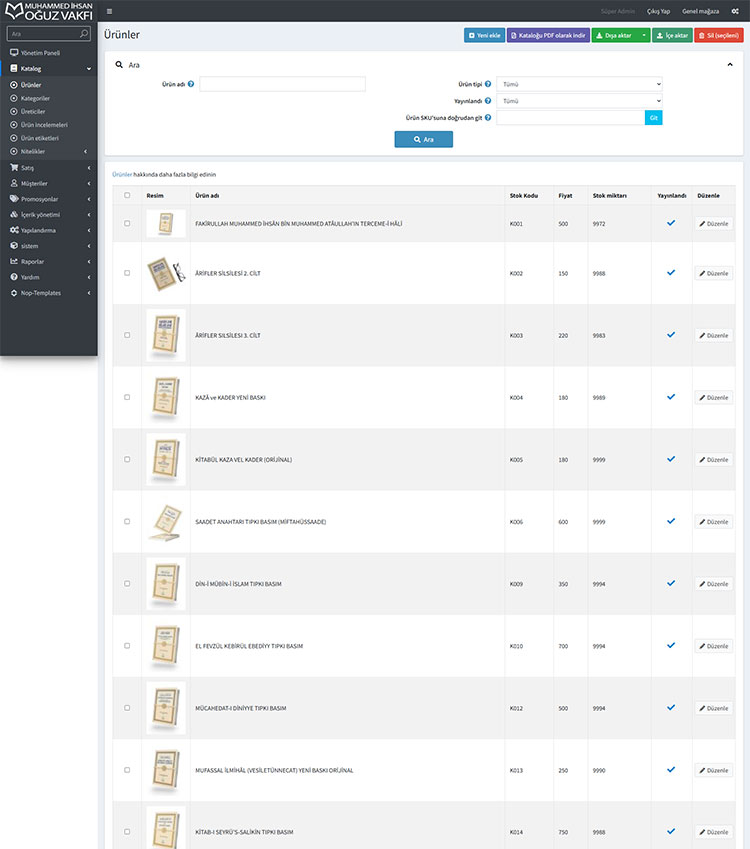
Task: Open Ürün etiketleri in the sidebar
Action: (x=49, y=138)
